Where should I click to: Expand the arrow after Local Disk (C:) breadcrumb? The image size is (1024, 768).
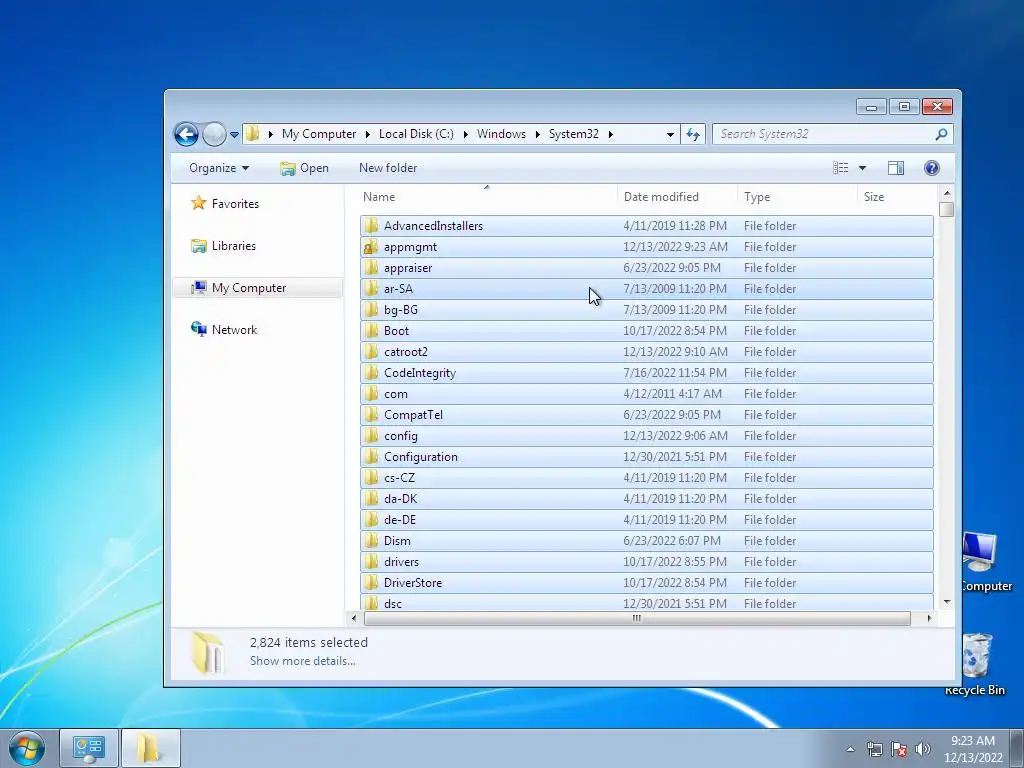[465, 134]
